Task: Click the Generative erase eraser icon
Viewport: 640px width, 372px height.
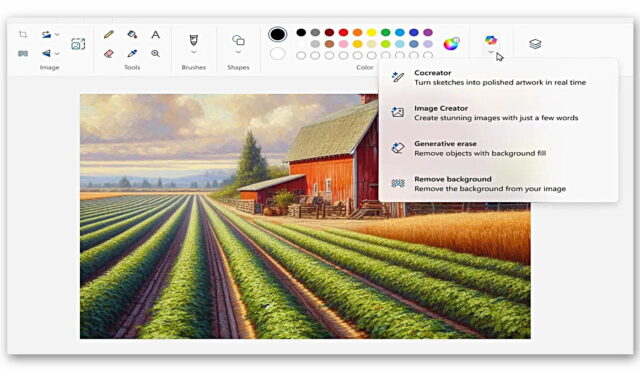Action: coord(398,147)
